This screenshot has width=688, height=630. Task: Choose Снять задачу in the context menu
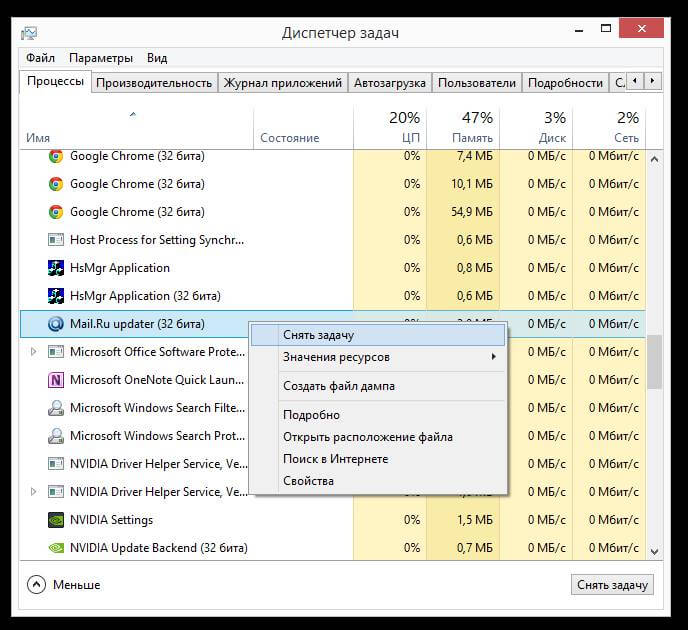click(x=377, y=335)
